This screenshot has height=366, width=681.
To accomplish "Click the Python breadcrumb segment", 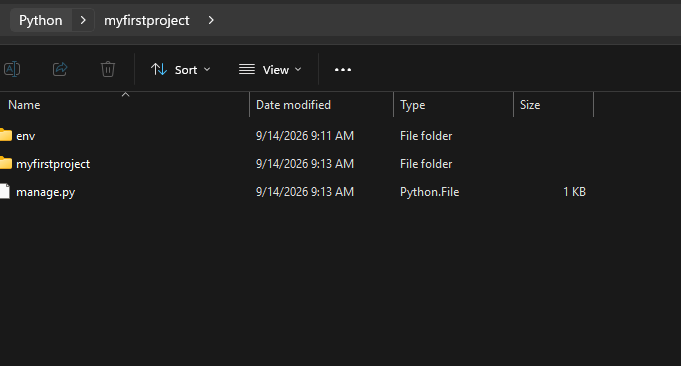I will click(x=40, y=20).
